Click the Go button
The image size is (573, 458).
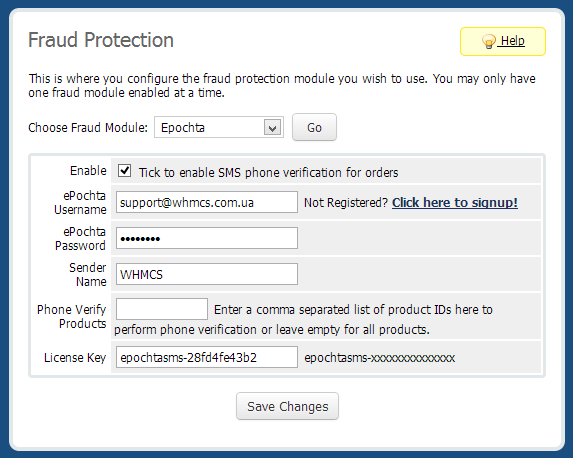coord(314,127)
